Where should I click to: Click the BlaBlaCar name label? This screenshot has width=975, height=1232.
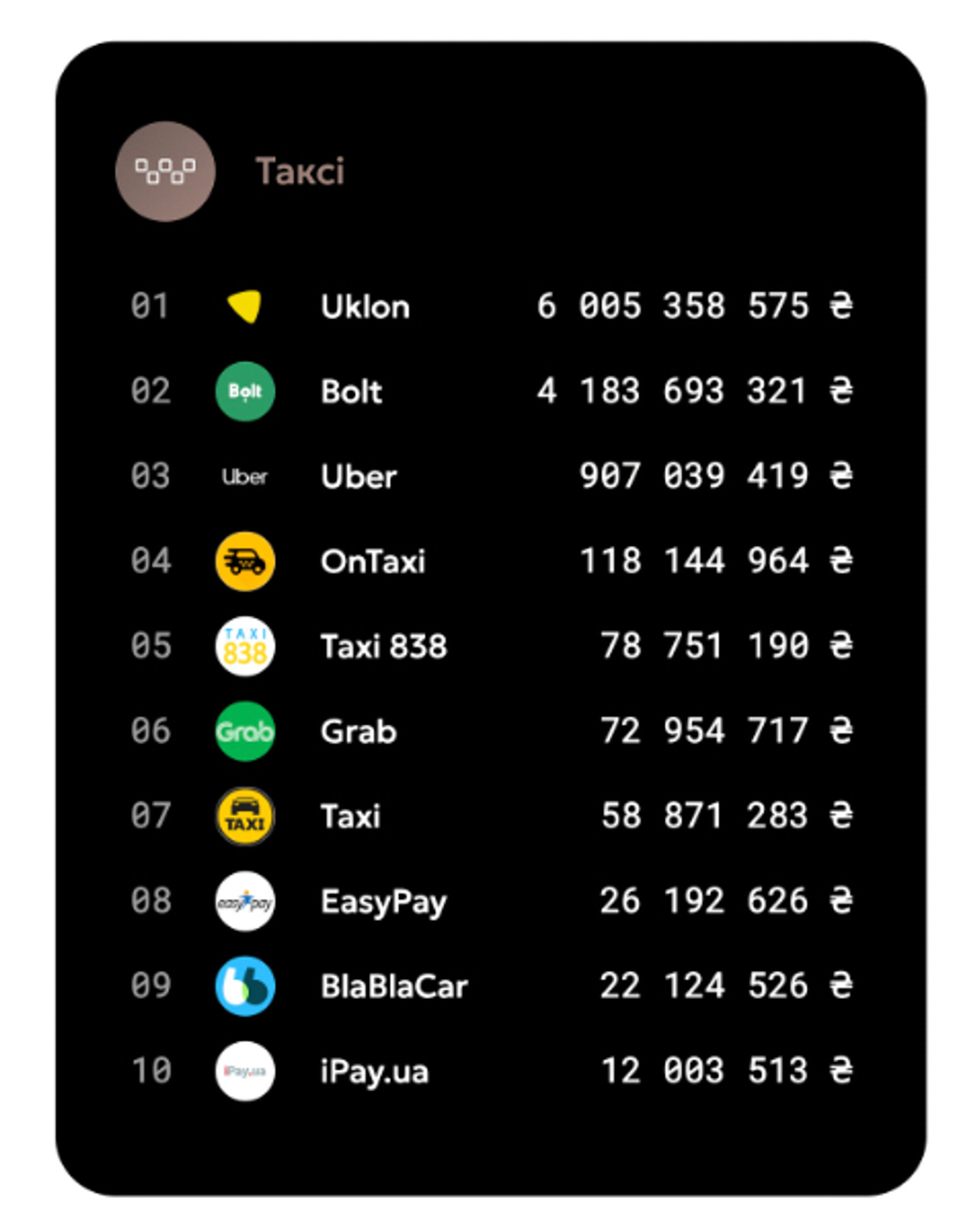point(394,986)
